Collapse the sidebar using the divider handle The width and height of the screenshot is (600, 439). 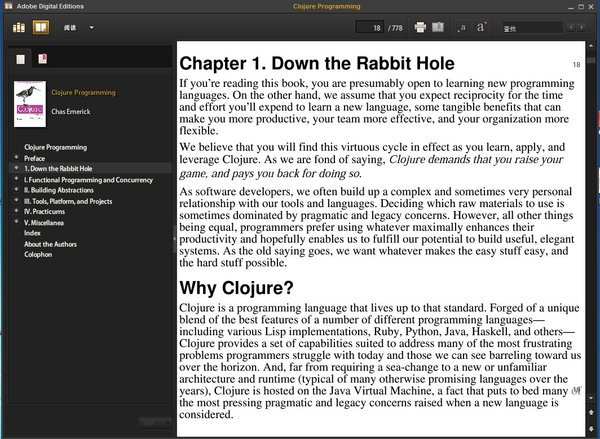coord(174,239)
